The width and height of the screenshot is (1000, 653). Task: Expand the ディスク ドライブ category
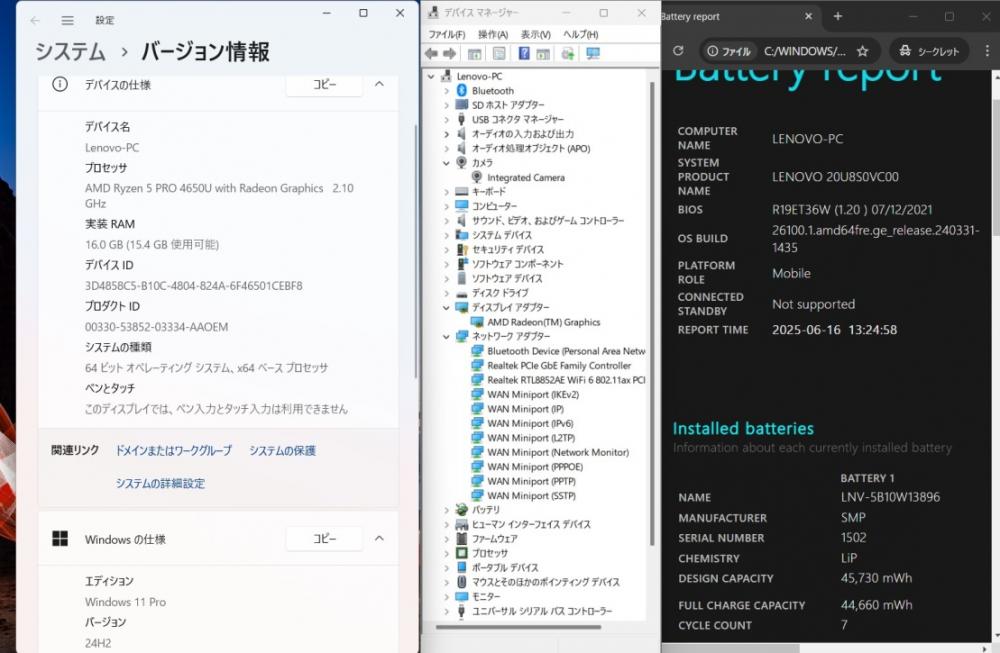click(446, 293)
